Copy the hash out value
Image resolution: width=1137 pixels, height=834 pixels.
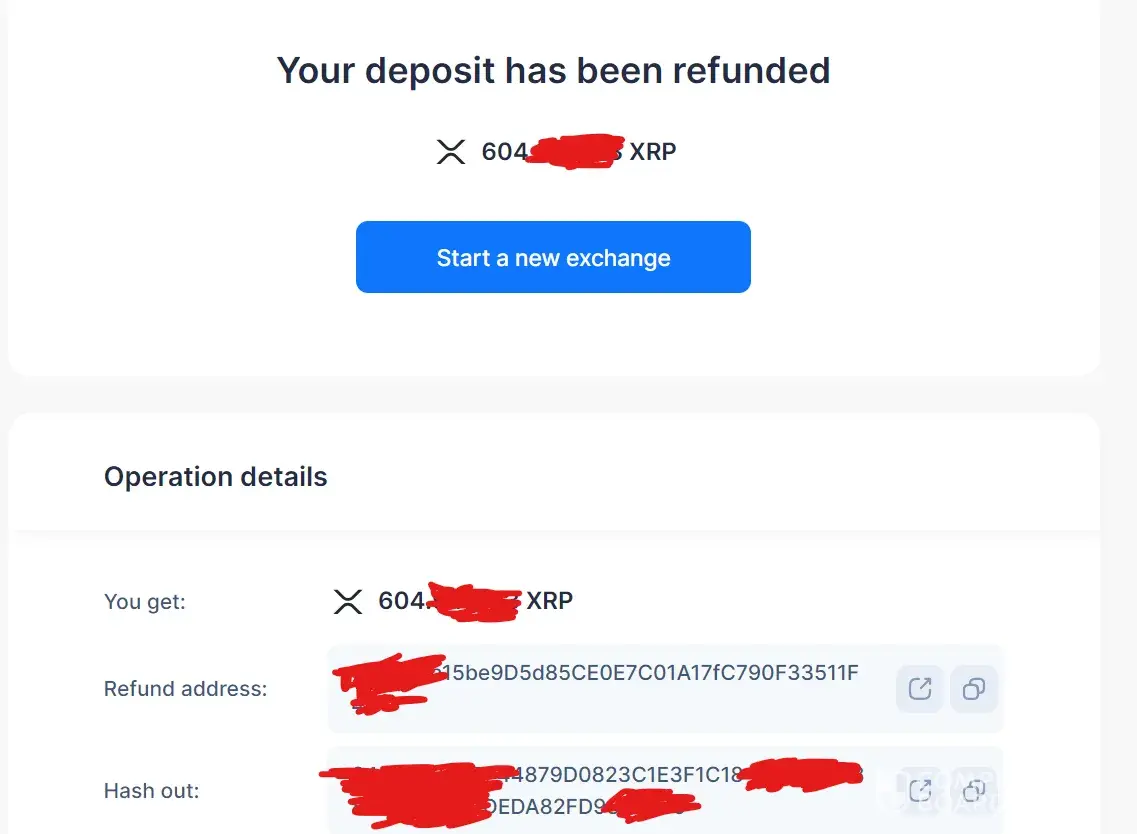coord(973,790)
